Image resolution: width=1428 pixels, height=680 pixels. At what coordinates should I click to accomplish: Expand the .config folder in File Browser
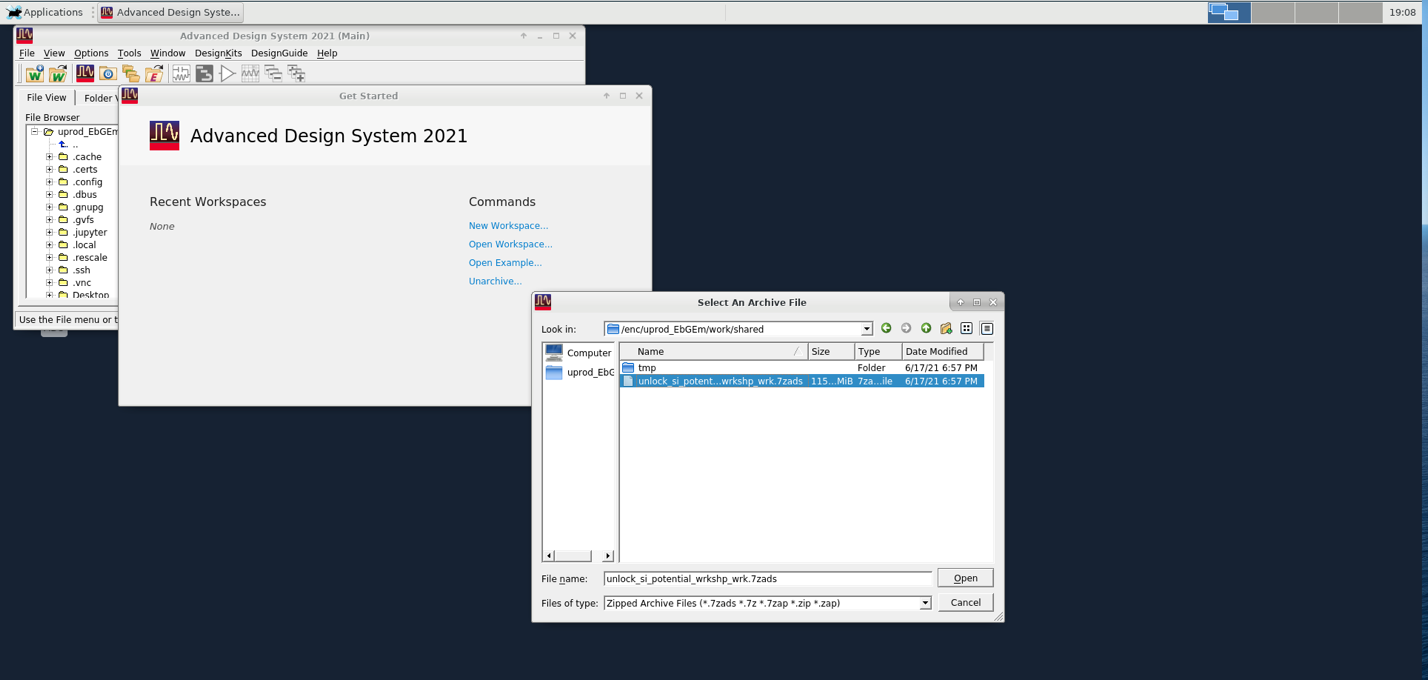tap(49, 182)
